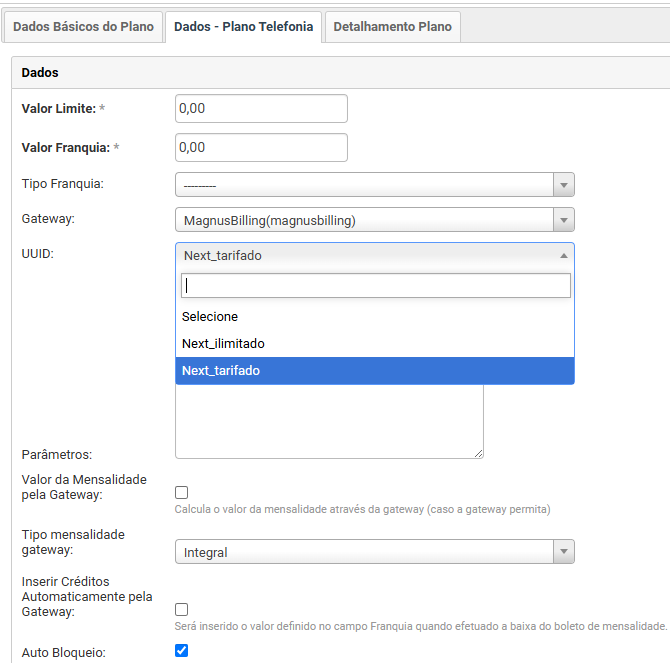Choose the Selecione option in the UUID list

point(210,316)
